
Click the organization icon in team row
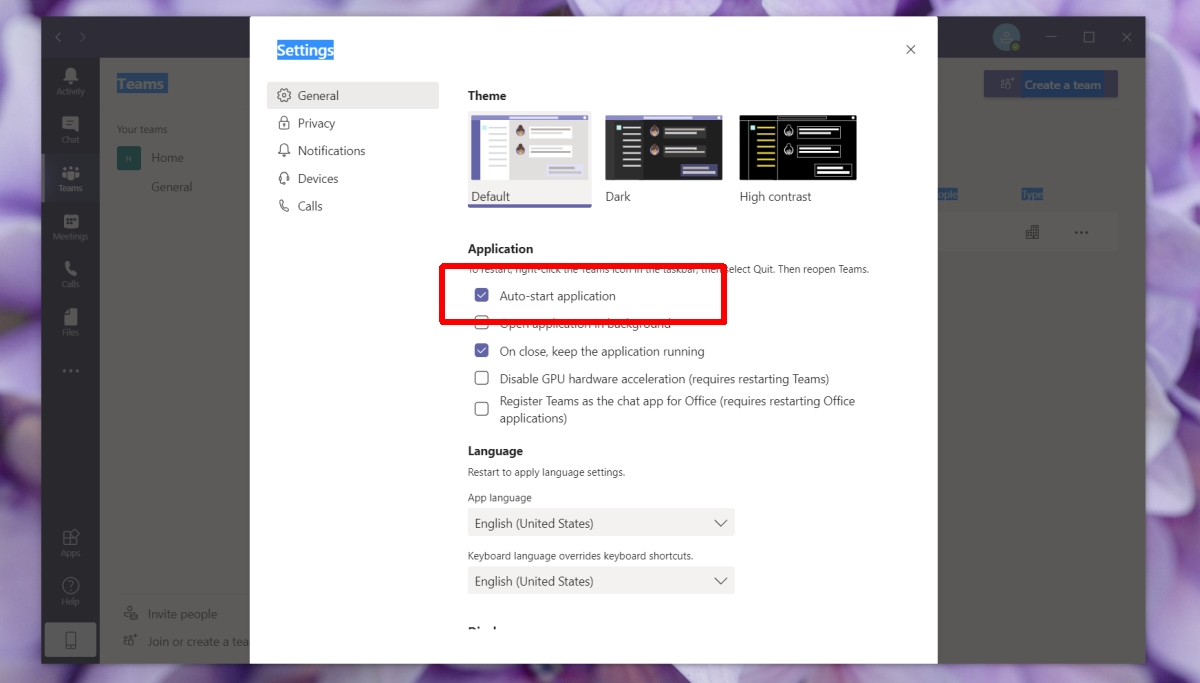(1032, 232)
